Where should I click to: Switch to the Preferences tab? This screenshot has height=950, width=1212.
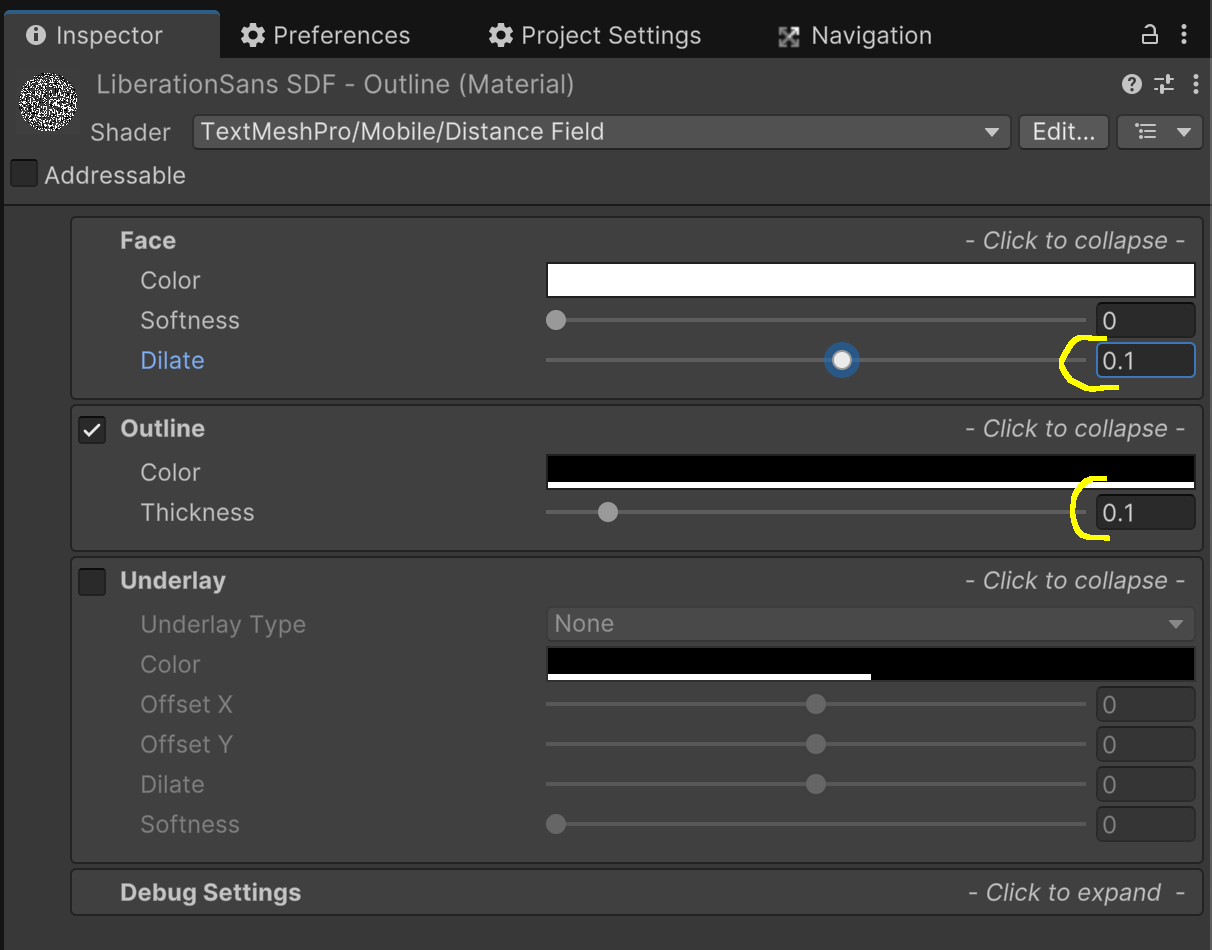tap(326, 36)
